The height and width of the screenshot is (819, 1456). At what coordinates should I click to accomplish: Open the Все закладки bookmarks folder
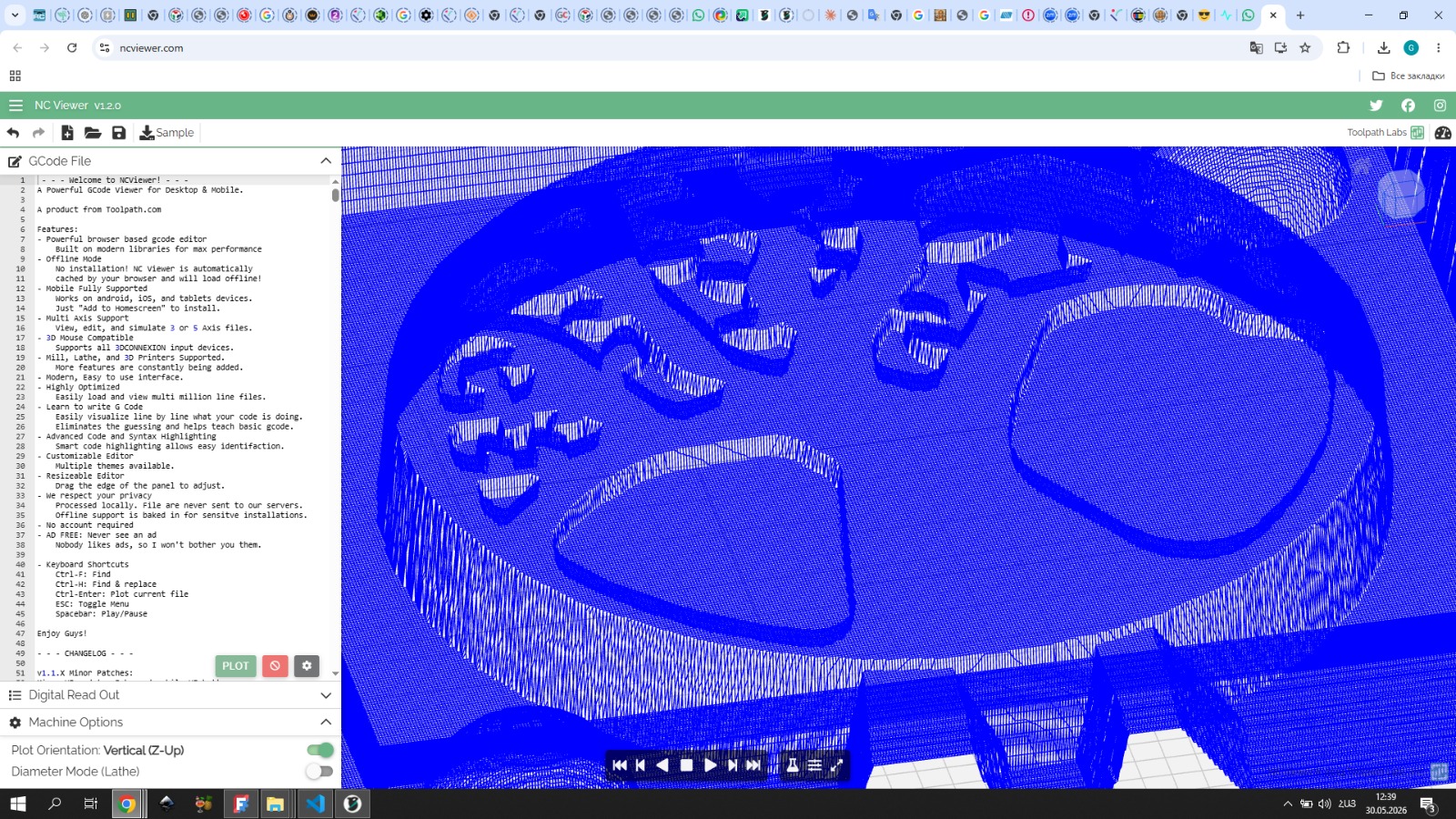tap(1408, 76)
